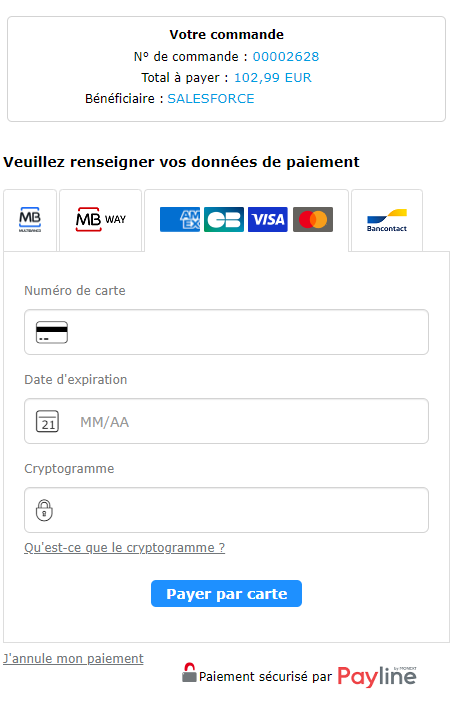
Task: Click the padlock icon in cryptogramme field
Action: coord(44,510)
